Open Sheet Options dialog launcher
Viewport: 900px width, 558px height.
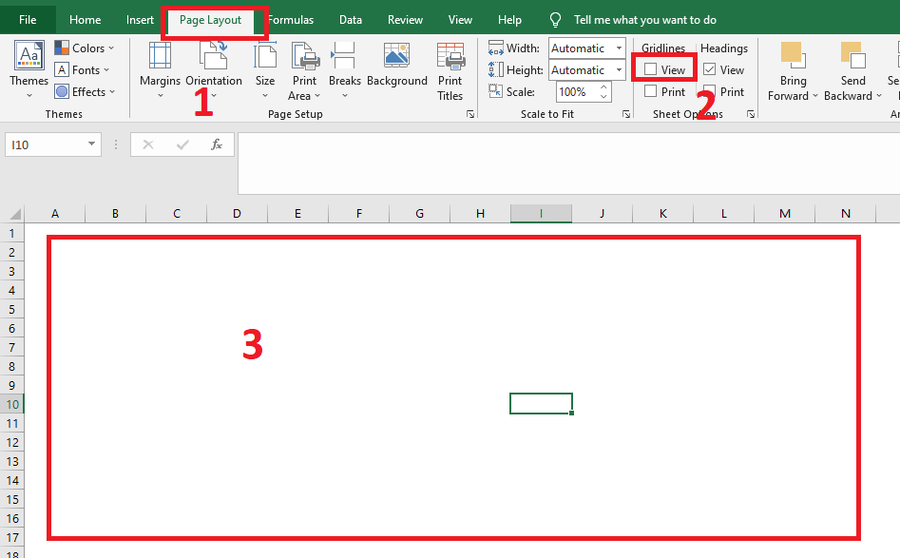pos(751,114)
